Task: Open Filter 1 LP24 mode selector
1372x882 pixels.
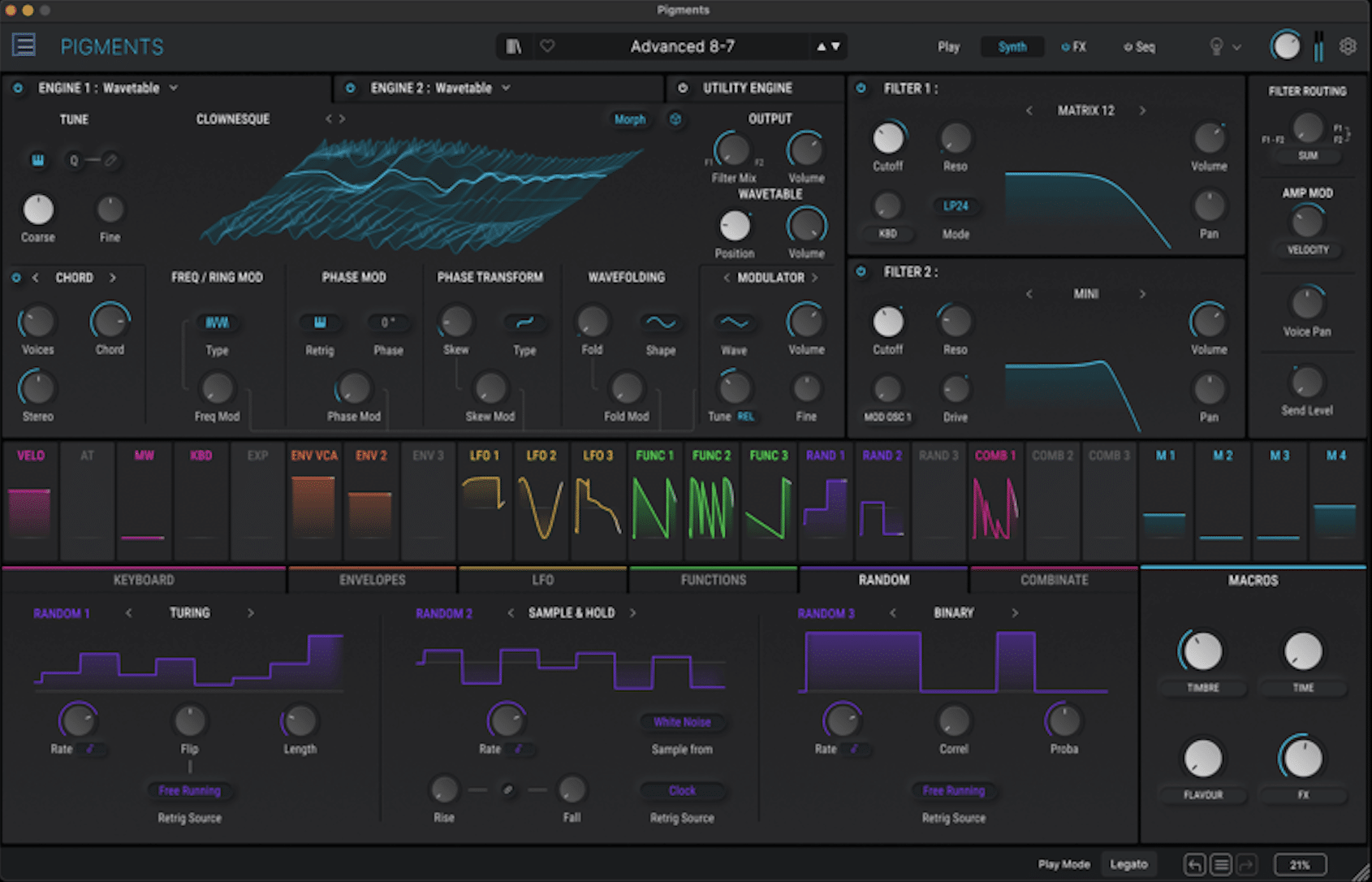Action: [956, 206]
